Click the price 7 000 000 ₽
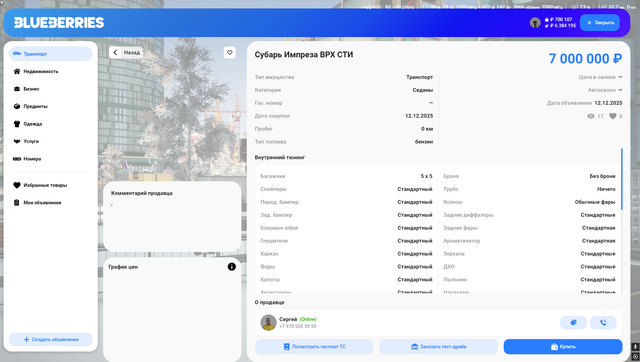640x362 pixels. [585, 59]
